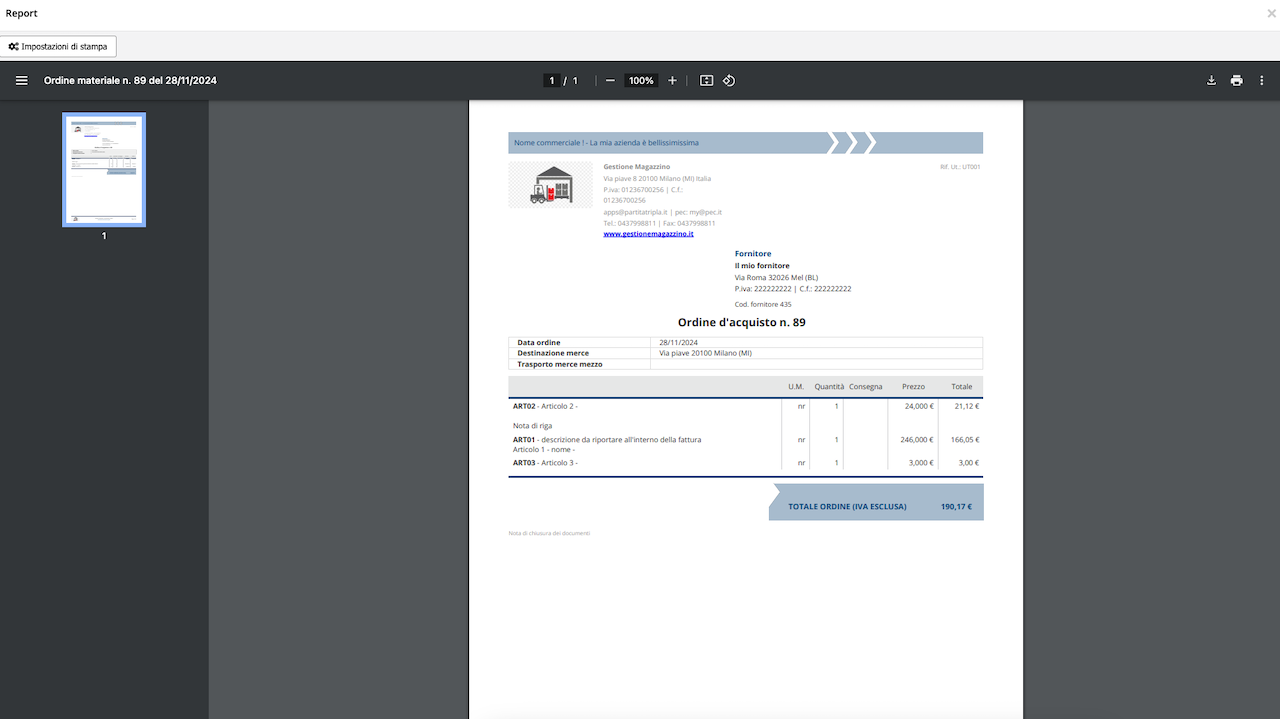
Task: Click Nota di chiusura del documento text
Action: coord(549,533)
